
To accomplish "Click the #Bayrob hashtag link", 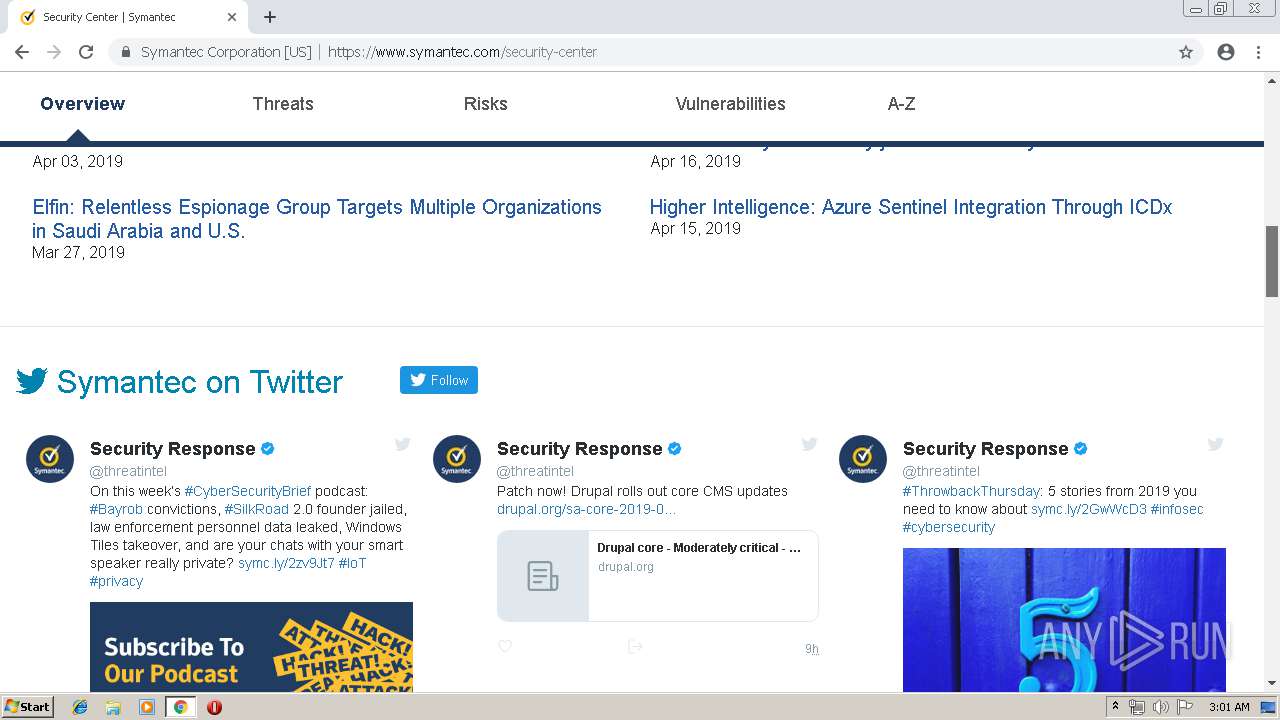I will (x=116, y=509).
